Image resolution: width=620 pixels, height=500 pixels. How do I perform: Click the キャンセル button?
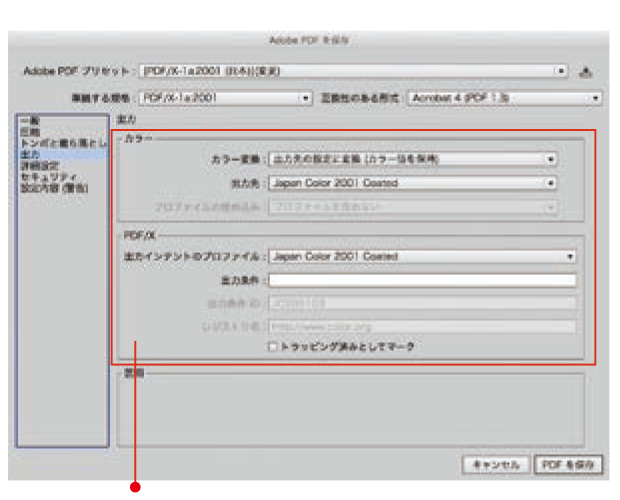pyautogui.click(x=496, y=464)
